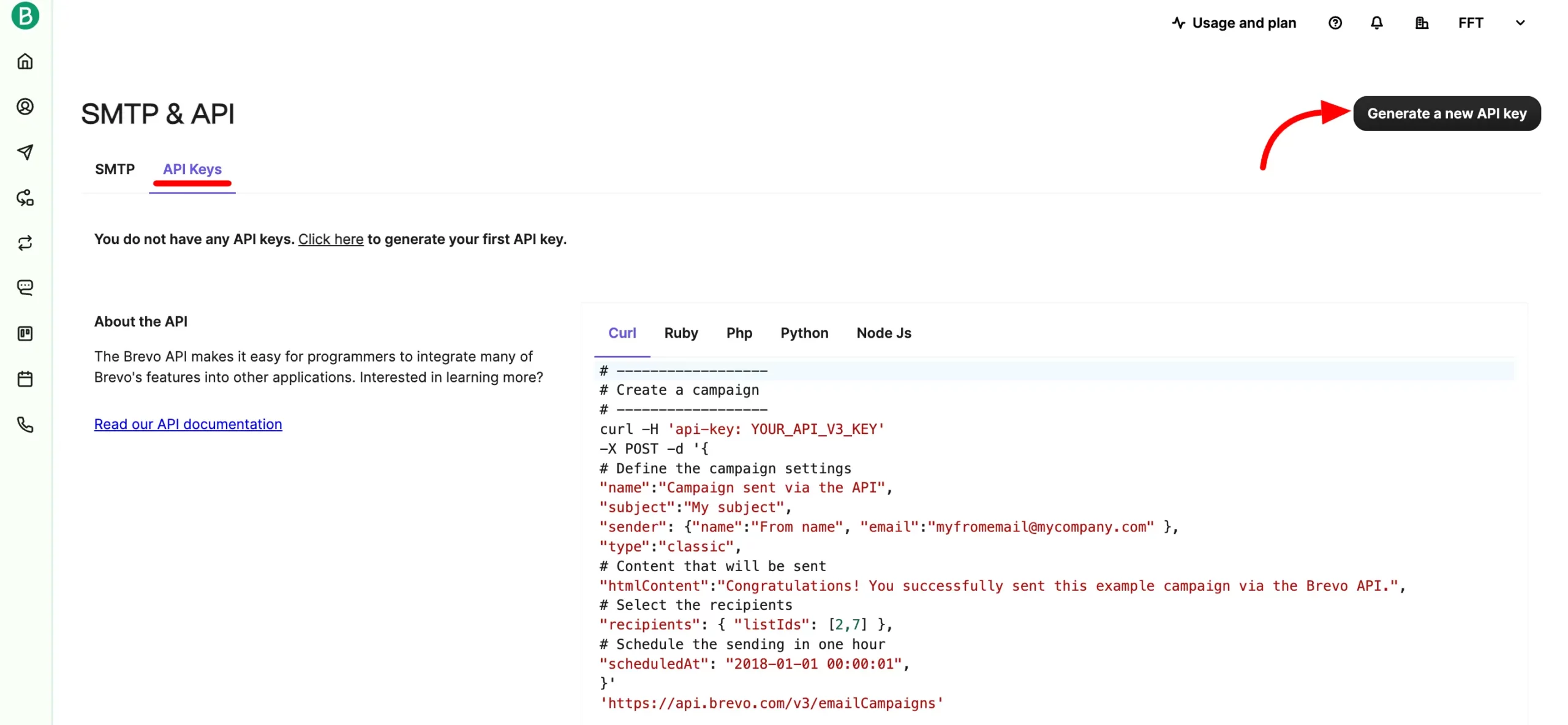Open Phone sidebar icon
This screenshot has height=725, width=1568.
(25, 425)
